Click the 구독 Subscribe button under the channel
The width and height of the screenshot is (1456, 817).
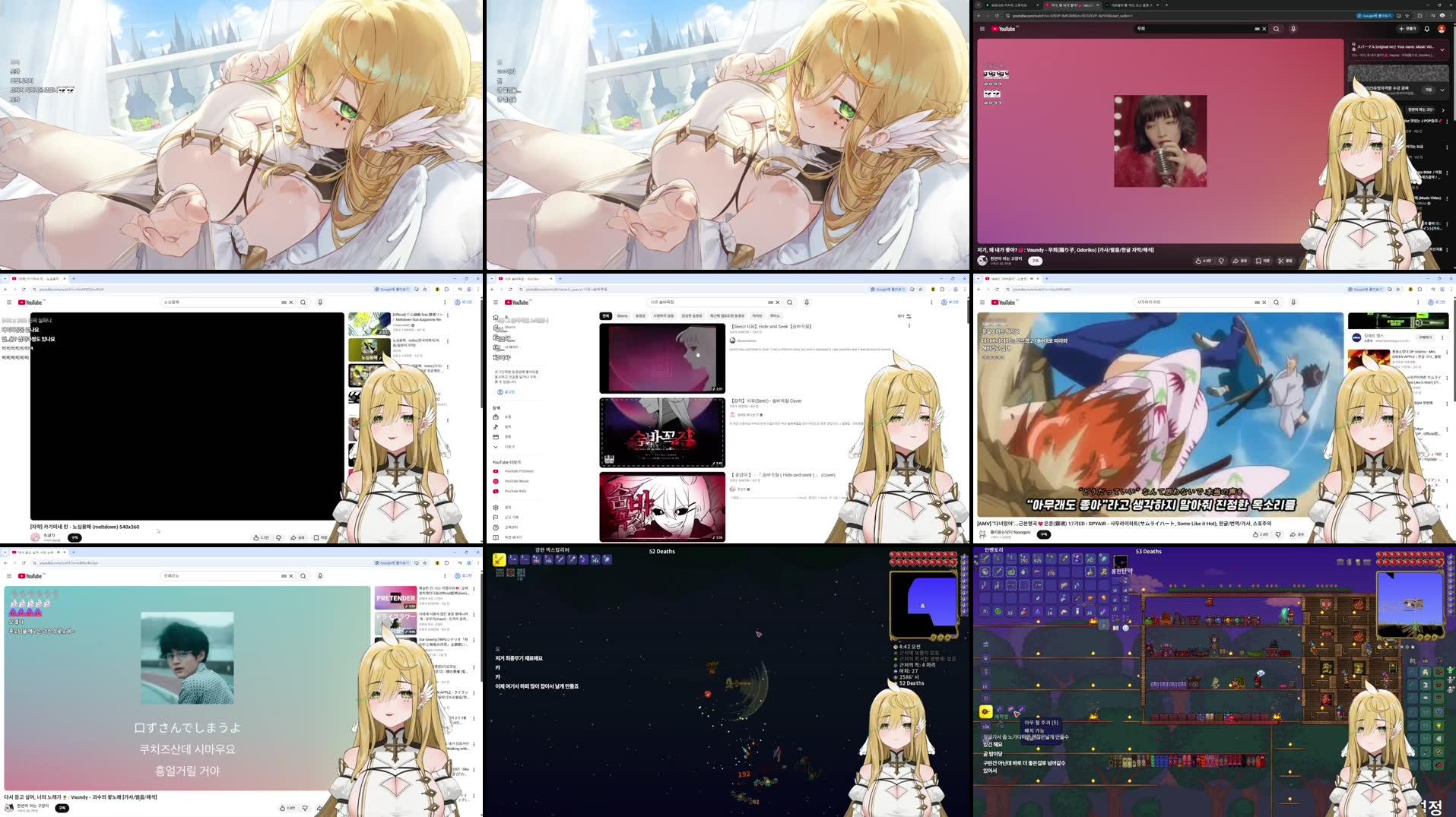[1036, 261]
